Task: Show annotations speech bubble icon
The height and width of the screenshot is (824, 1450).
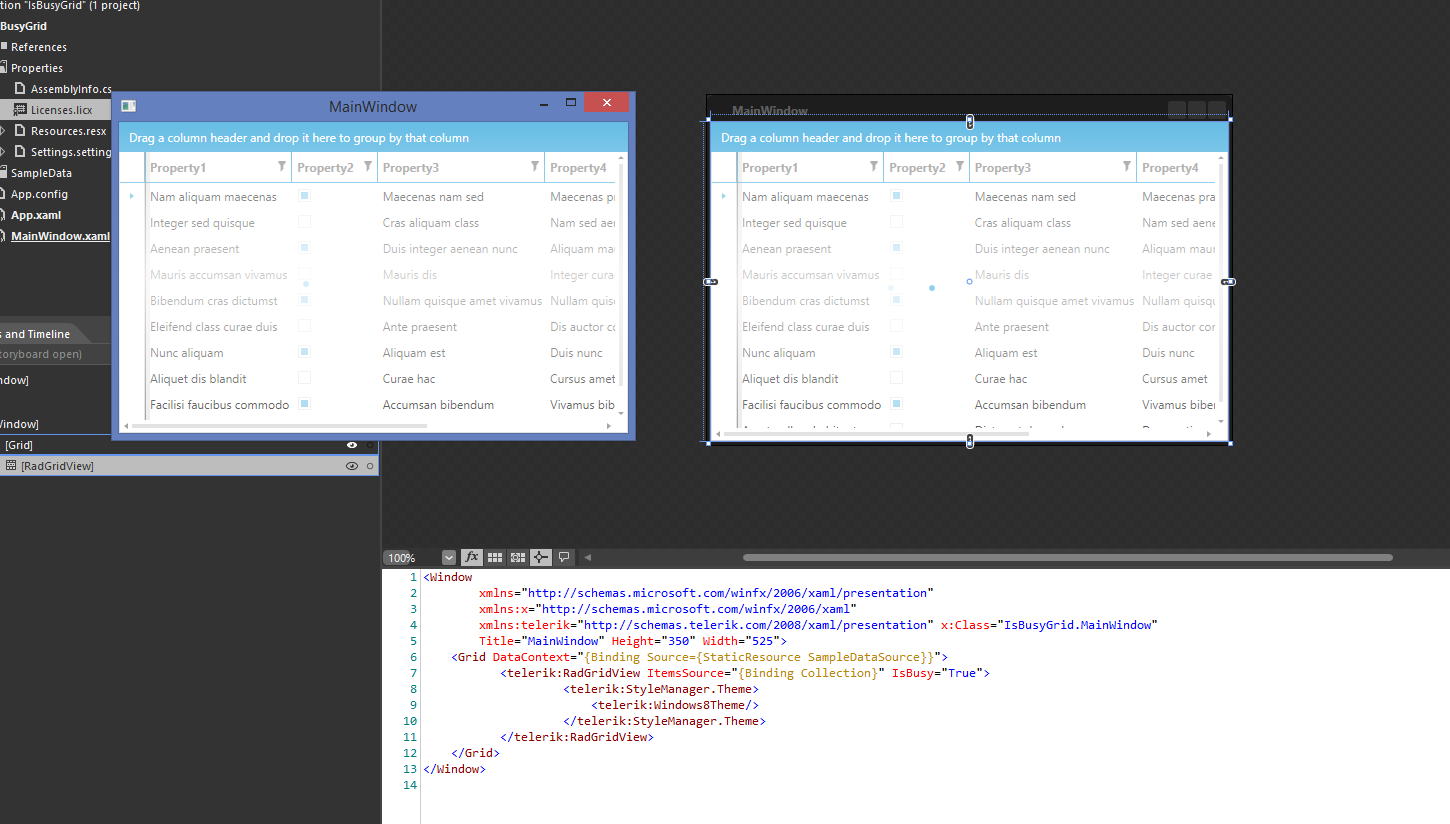Action: 564,557
